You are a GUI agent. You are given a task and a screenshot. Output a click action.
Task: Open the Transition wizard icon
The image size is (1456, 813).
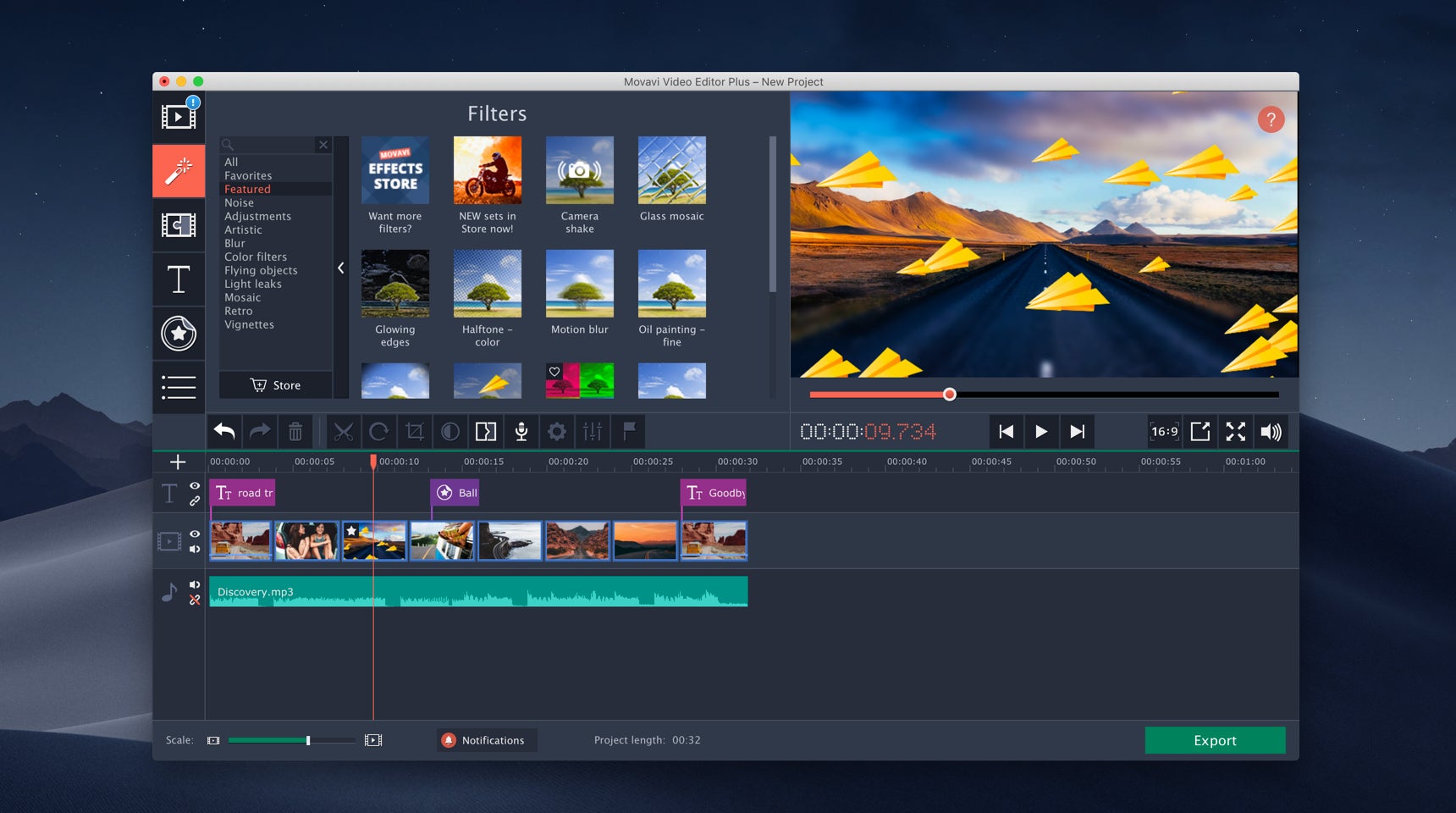(486, 432)
